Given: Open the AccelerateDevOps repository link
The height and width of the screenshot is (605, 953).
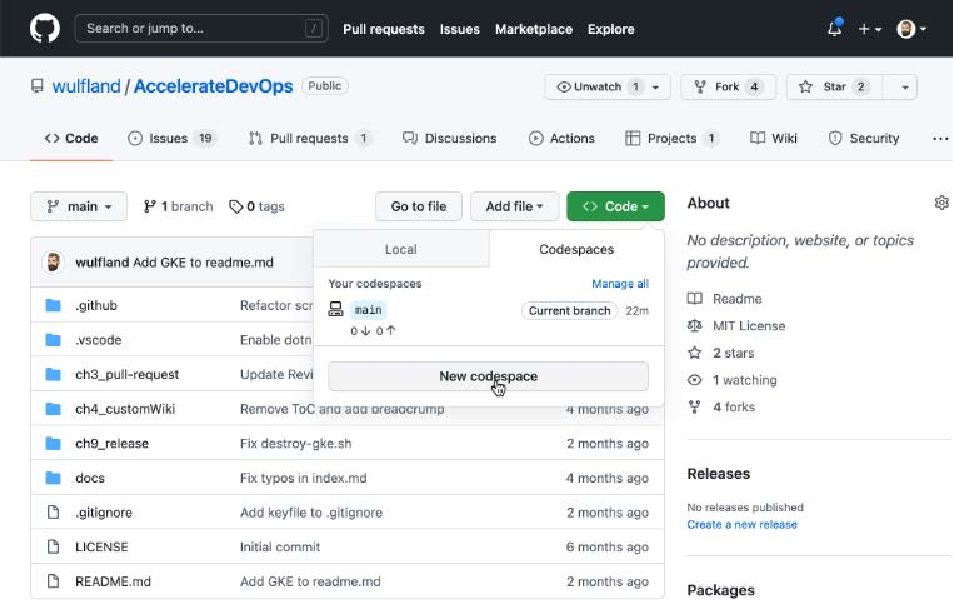Looking at the screenshot, I should 213,86.
